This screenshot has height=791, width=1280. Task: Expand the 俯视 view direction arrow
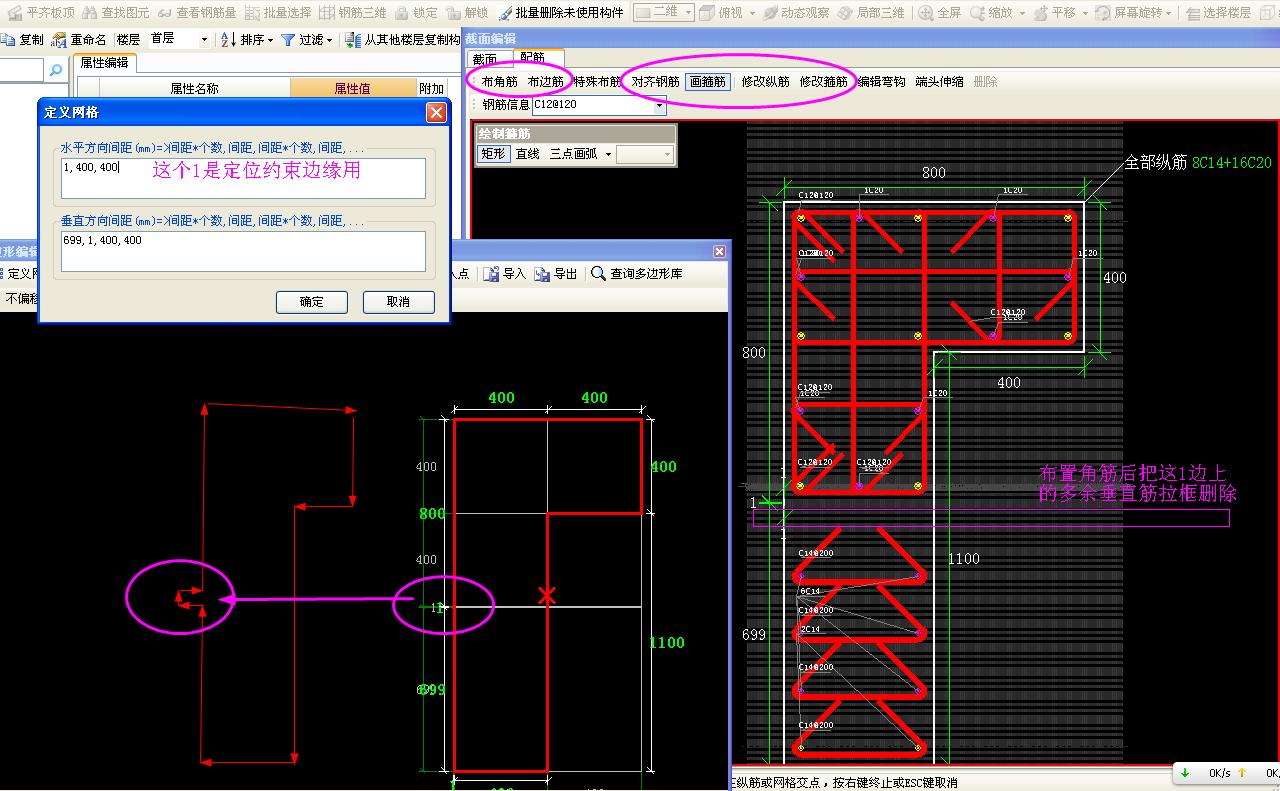click(x=751, y=13)
